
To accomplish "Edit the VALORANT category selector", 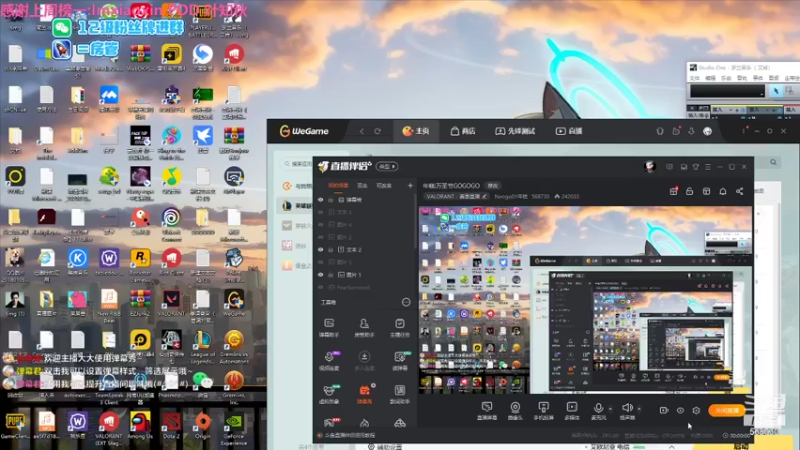I will (457, 196).
